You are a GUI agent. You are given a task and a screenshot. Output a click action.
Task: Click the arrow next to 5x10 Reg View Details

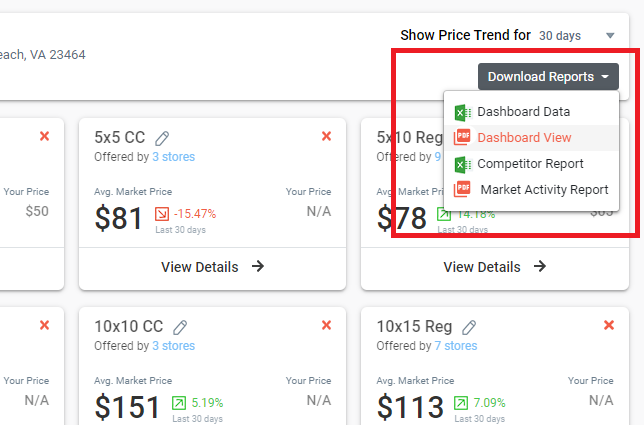pos(540,266)
